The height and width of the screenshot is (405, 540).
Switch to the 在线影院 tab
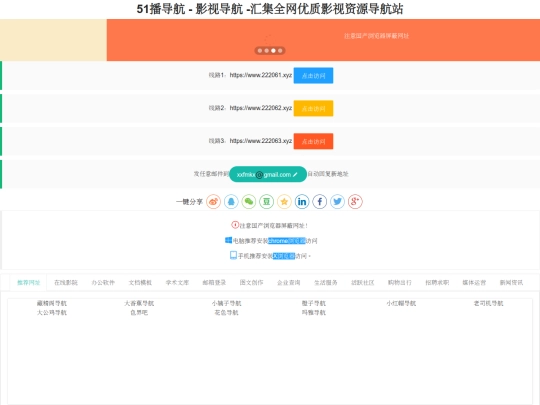(66, 283)
